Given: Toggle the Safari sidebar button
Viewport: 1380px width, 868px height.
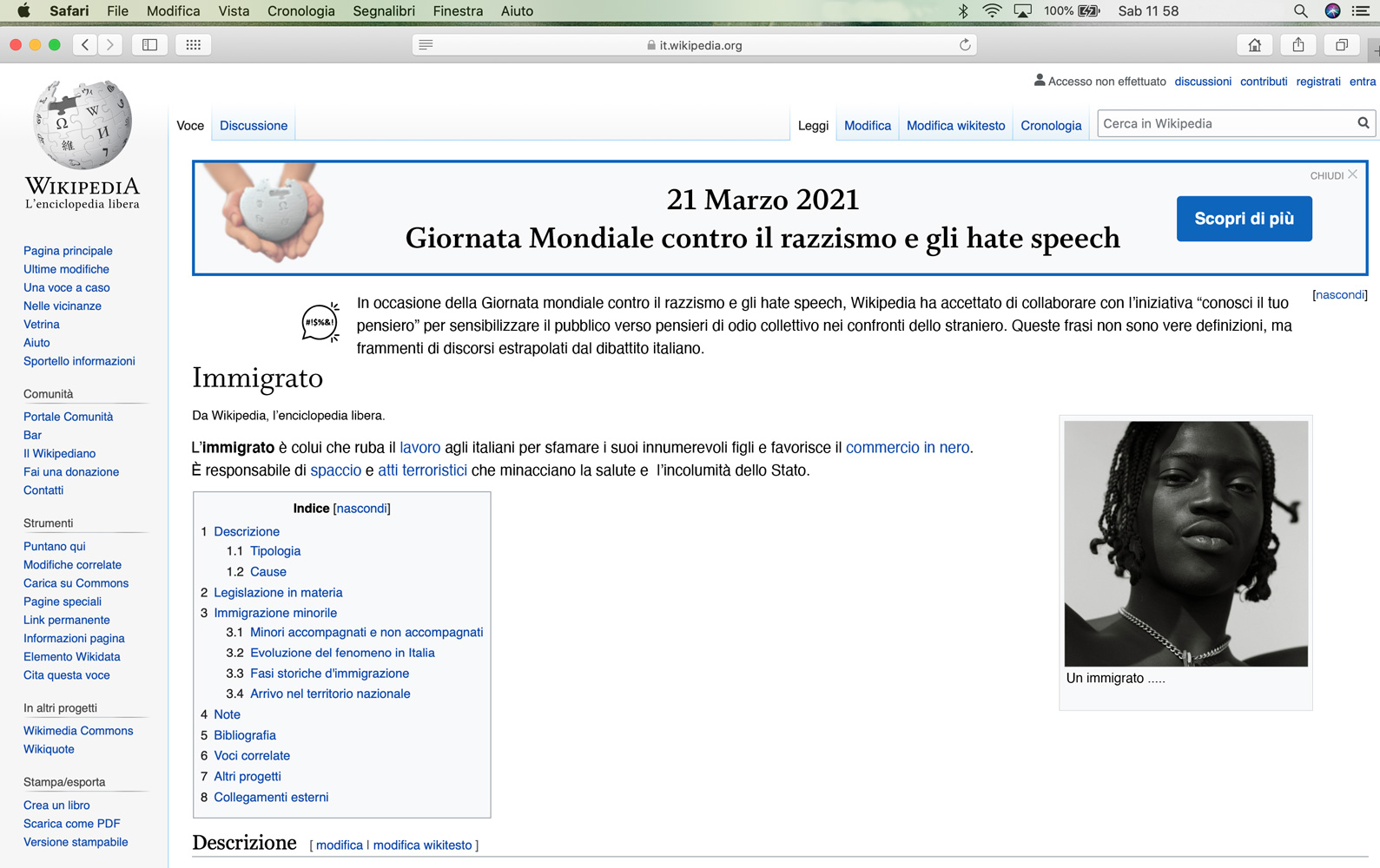Looking at the screenshot, I should 149,45.
